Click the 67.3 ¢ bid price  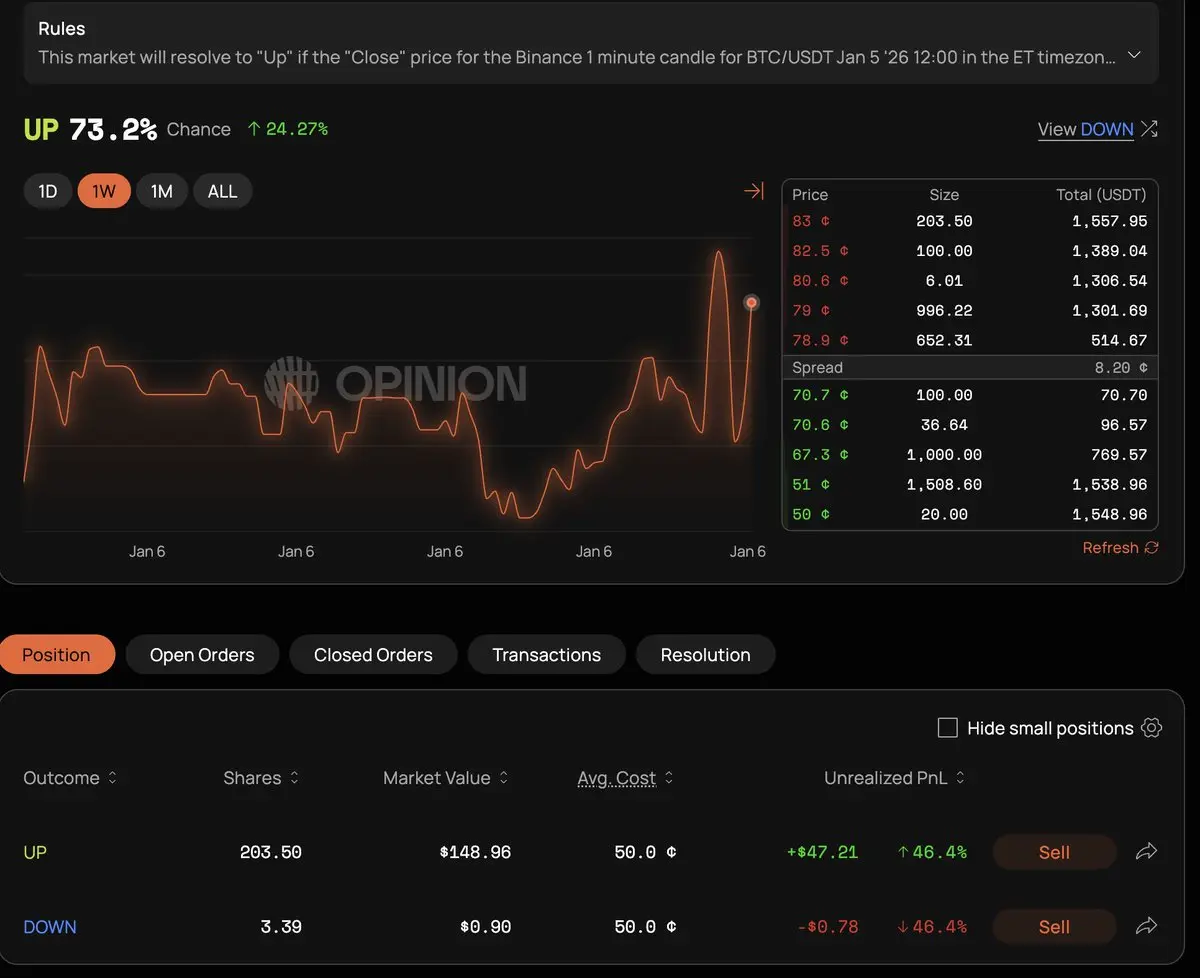[x=820, y=455]
